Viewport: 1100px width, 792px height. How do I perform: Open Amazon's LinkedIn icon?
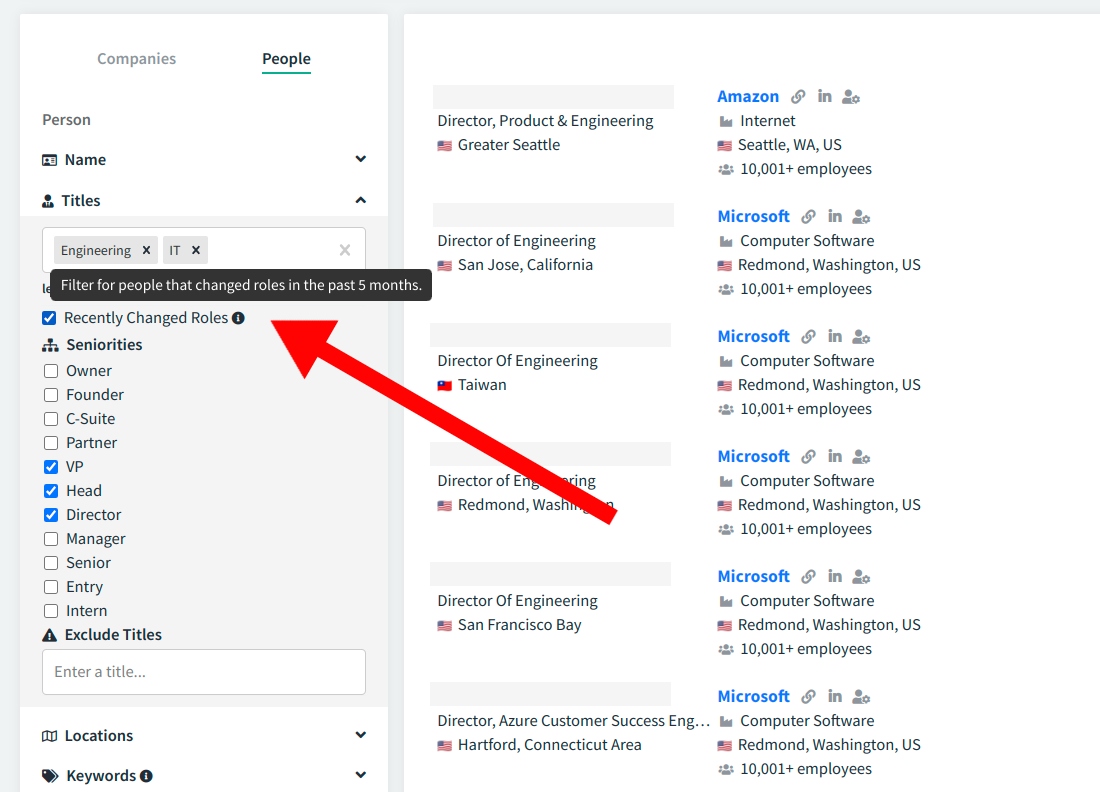pyautogui.click(x=824, y=96)
